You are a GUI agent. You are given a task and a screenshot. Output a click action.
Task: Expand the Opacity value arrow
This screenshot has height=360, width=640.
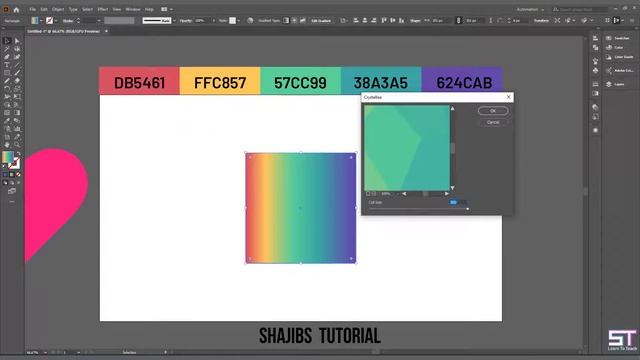click(x=213, y=20)
